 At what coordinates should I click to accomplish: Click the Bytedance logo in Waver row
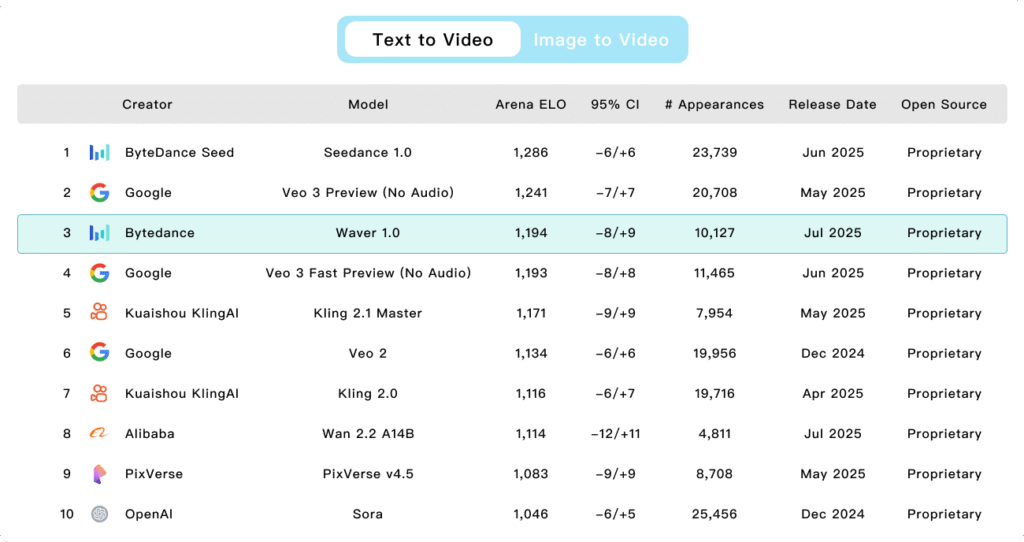point(99,233)
